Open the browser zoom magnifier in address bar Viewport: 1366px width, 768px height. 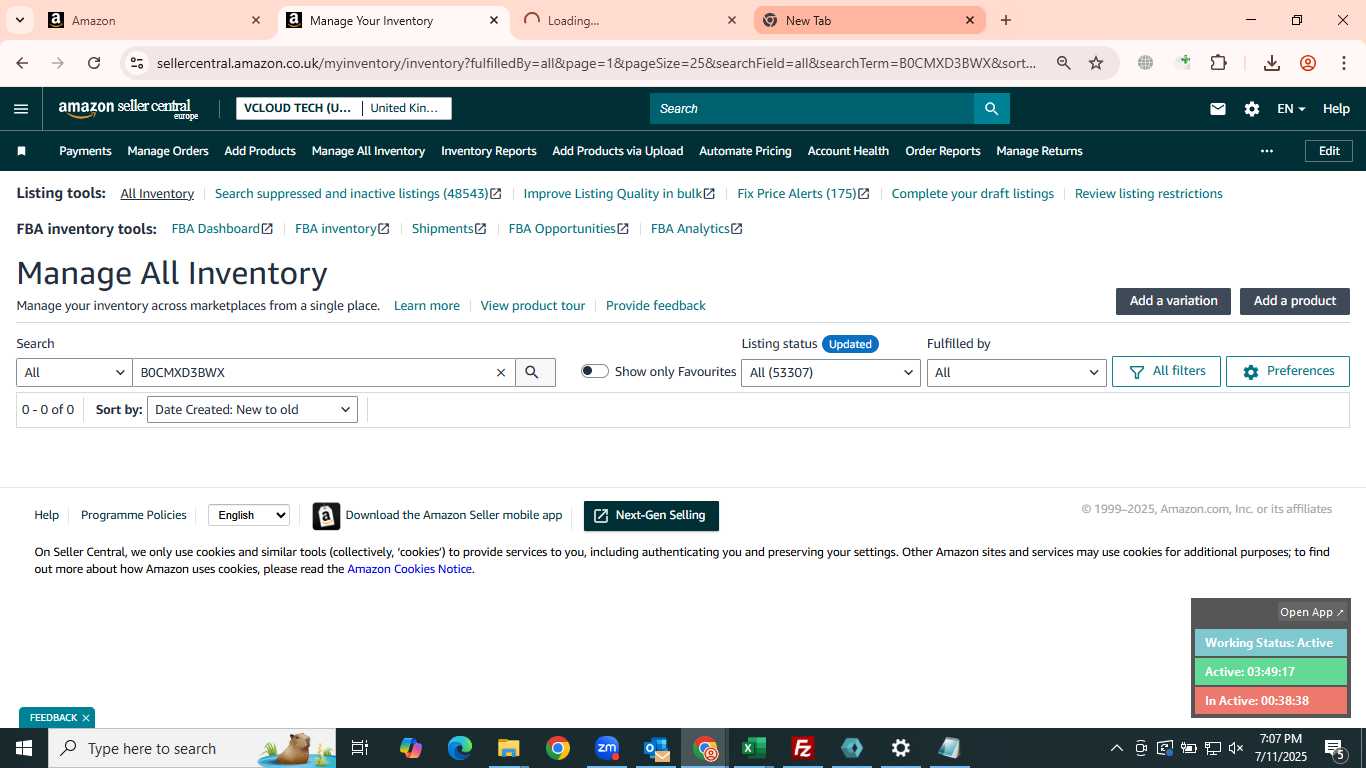(x=1064, y=63)
